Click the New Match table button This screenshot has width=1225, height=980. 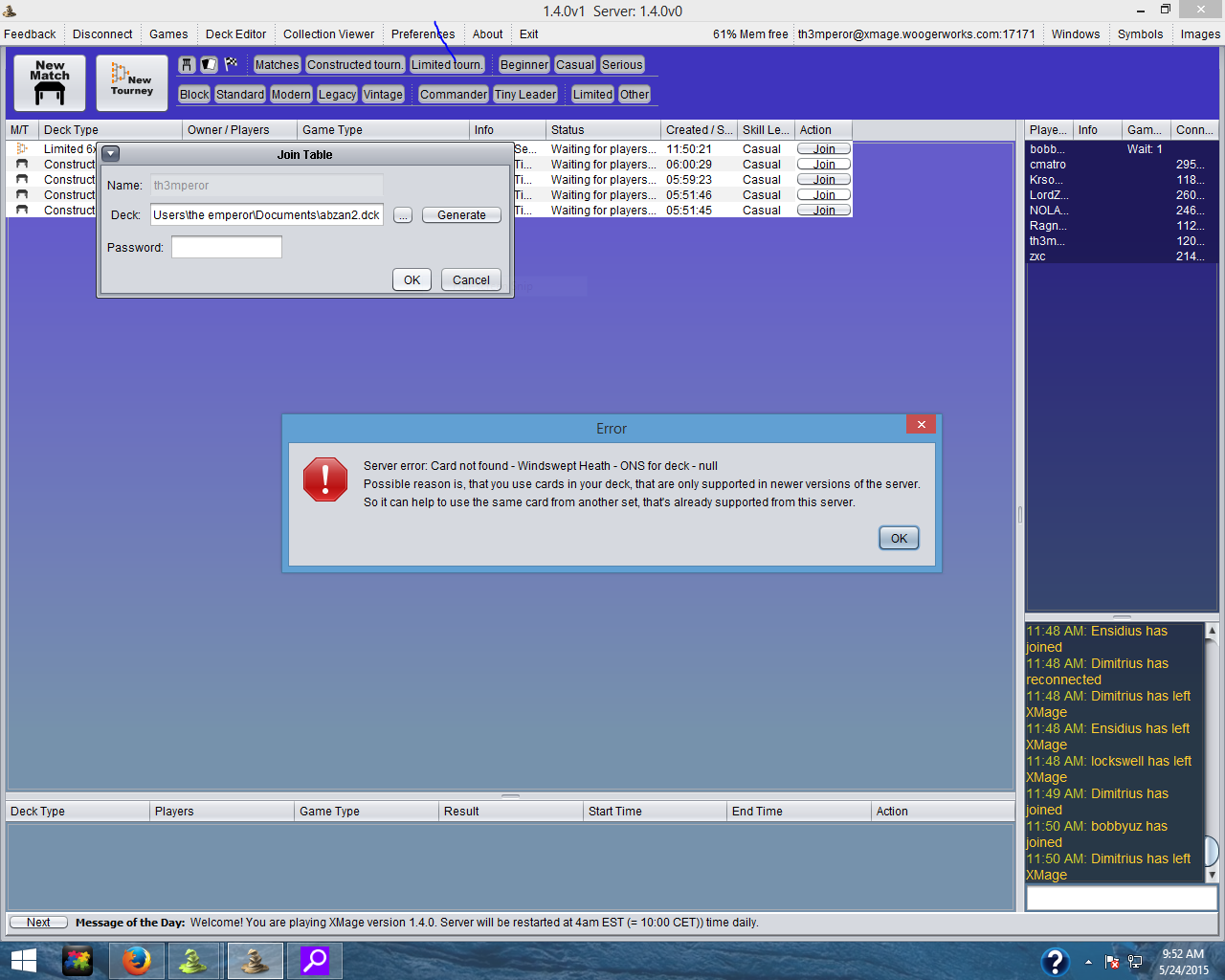point(50,83)
